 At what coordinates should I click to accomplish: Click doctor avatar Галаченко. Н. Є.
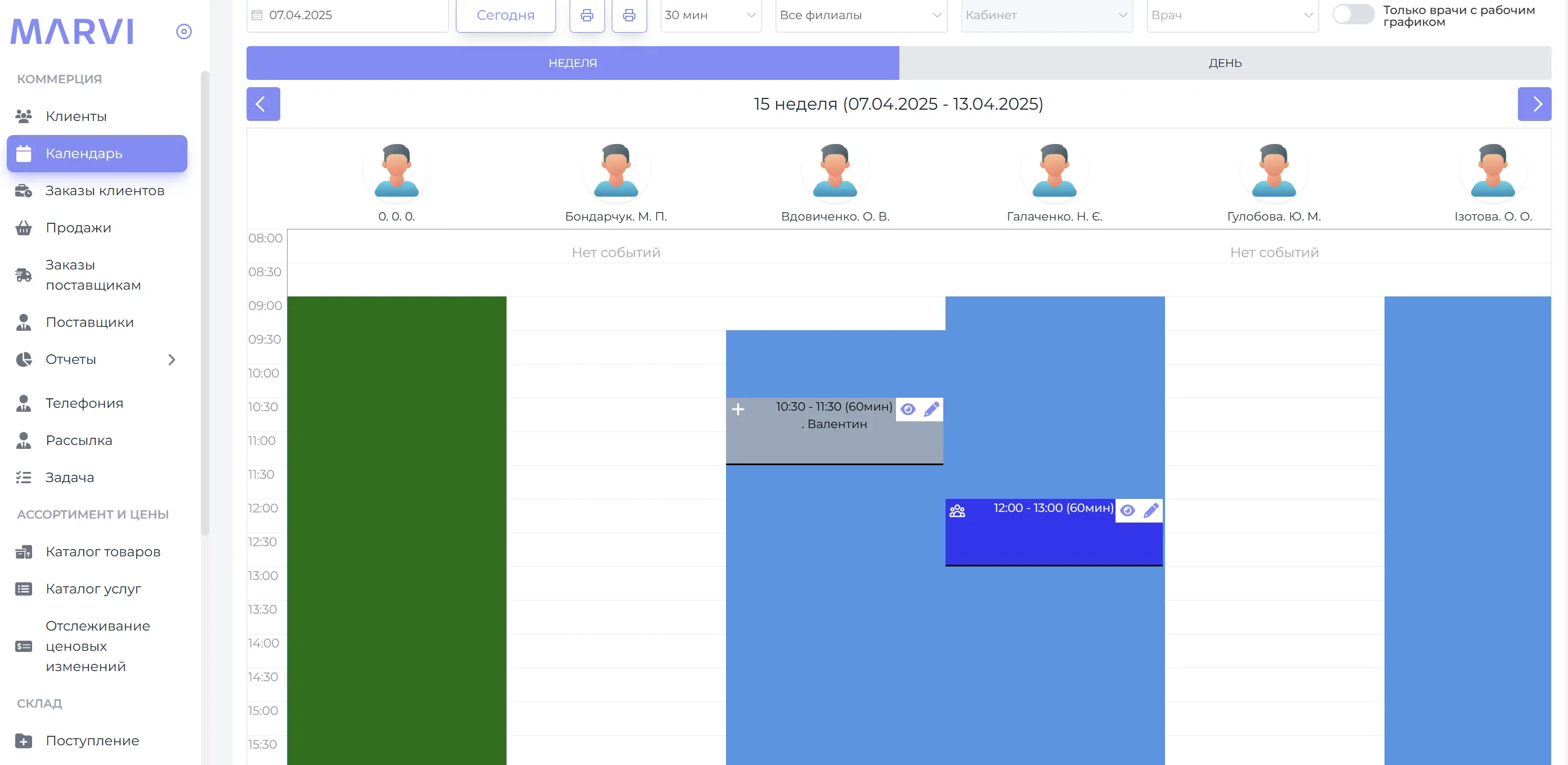tap(1054, 170)
